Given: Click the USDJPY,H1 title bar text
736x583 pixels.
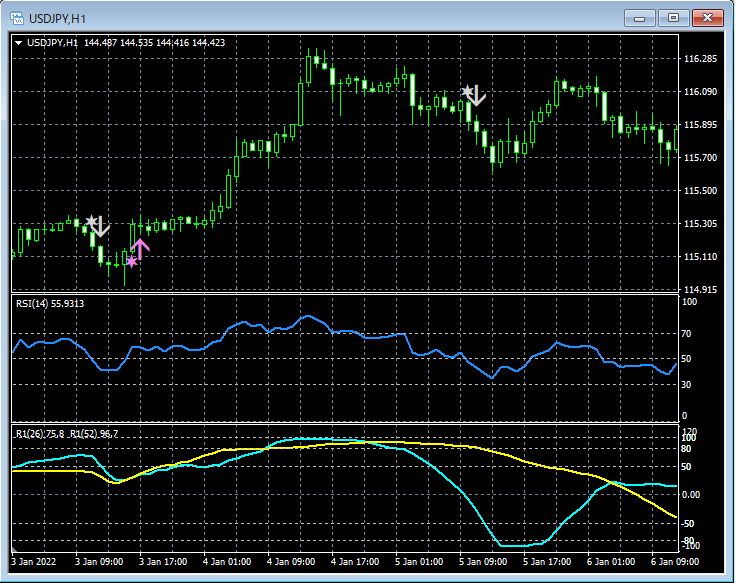Looking at the screenshot, I should [x=58, y=17].
